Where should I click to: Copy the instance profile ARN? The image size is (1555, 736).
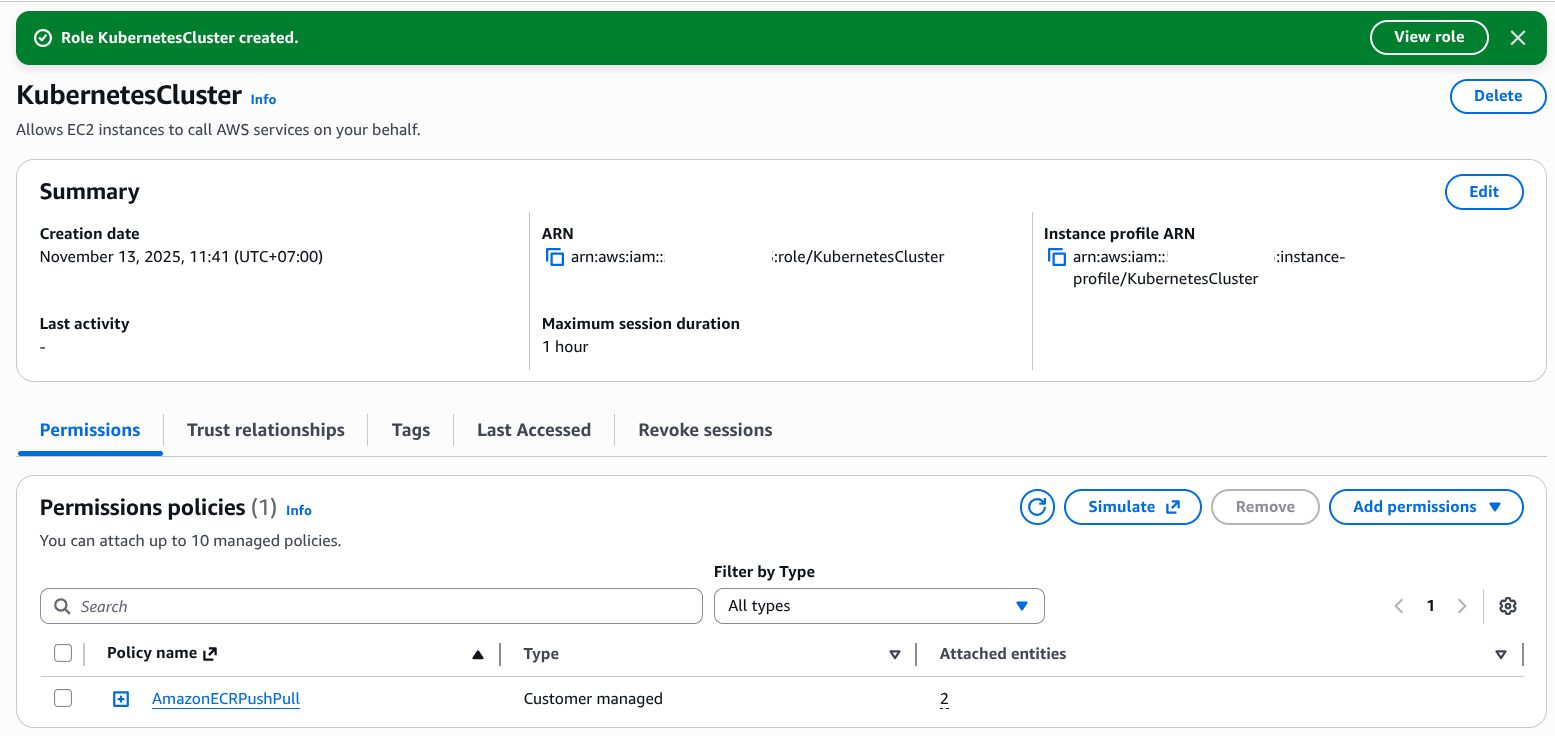(1057, 258)
